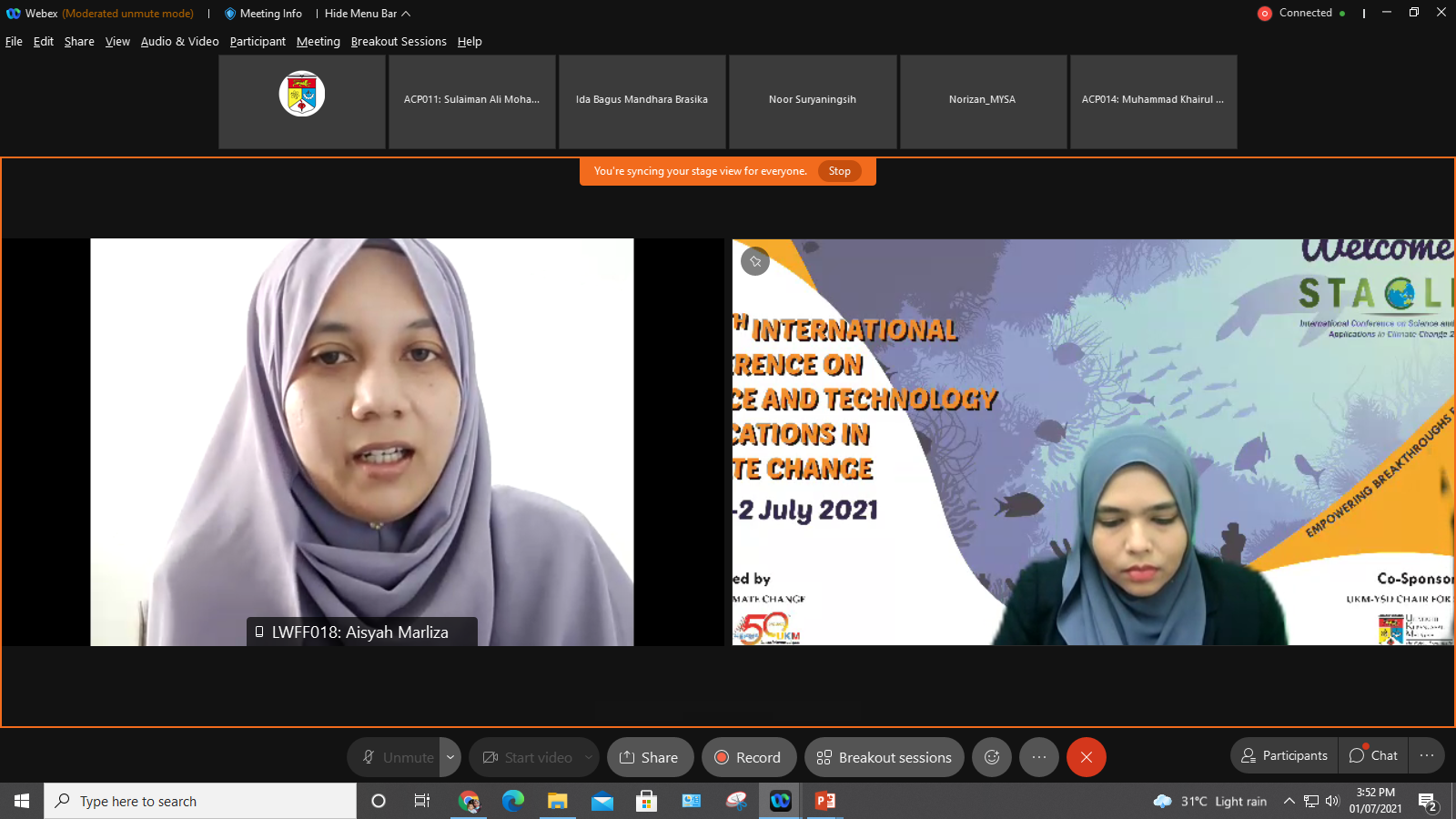Open more options in meeting controls
The width and height of the screenshot is (1456, 819).
point(1039,757)
